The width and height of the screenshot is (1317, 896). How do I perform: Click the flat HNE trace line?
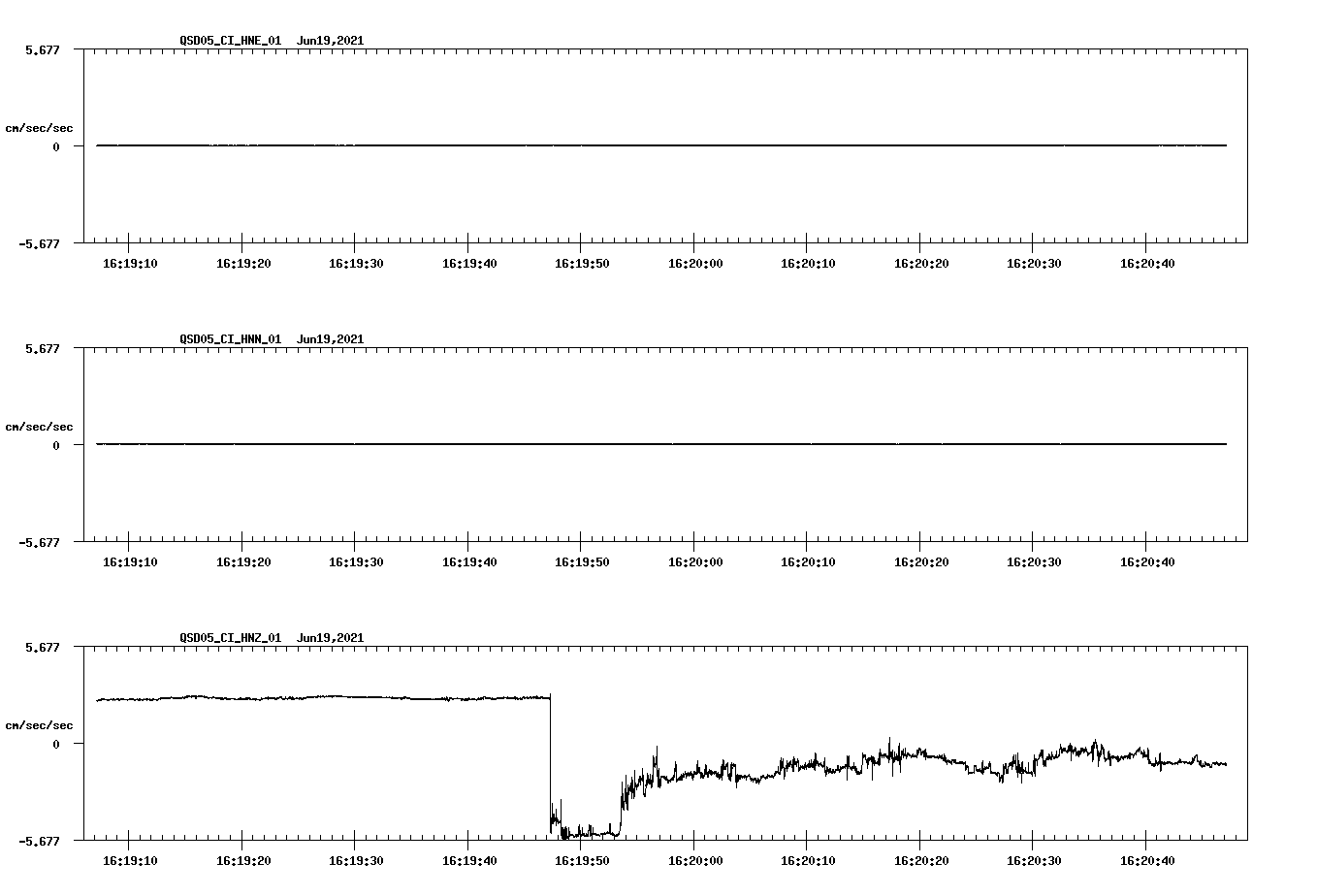click(x=661, y=145)
